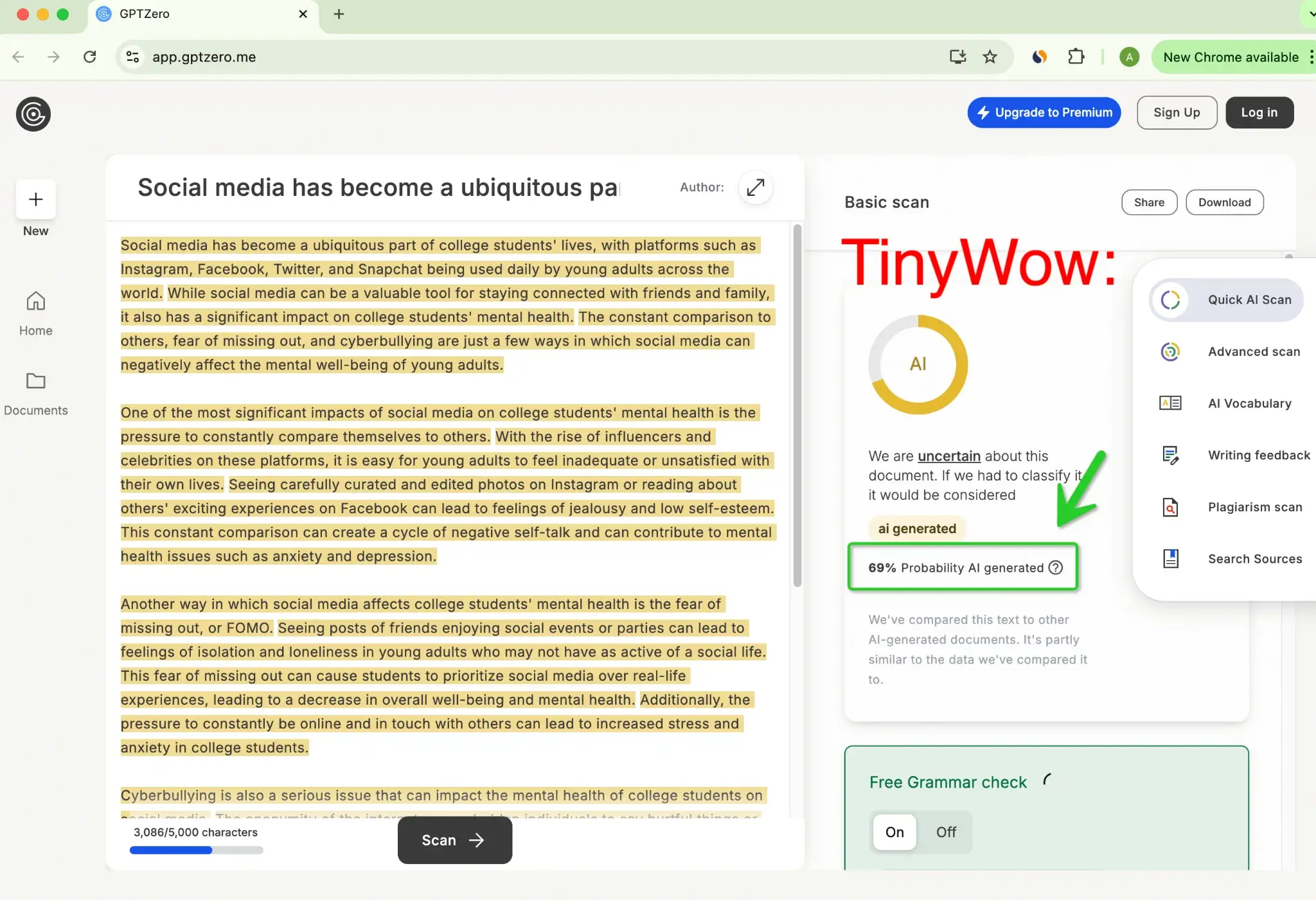This screenshot has width=1316, height=900.
Task: Go to Home in sidebar
Action: tap(36, 313)
